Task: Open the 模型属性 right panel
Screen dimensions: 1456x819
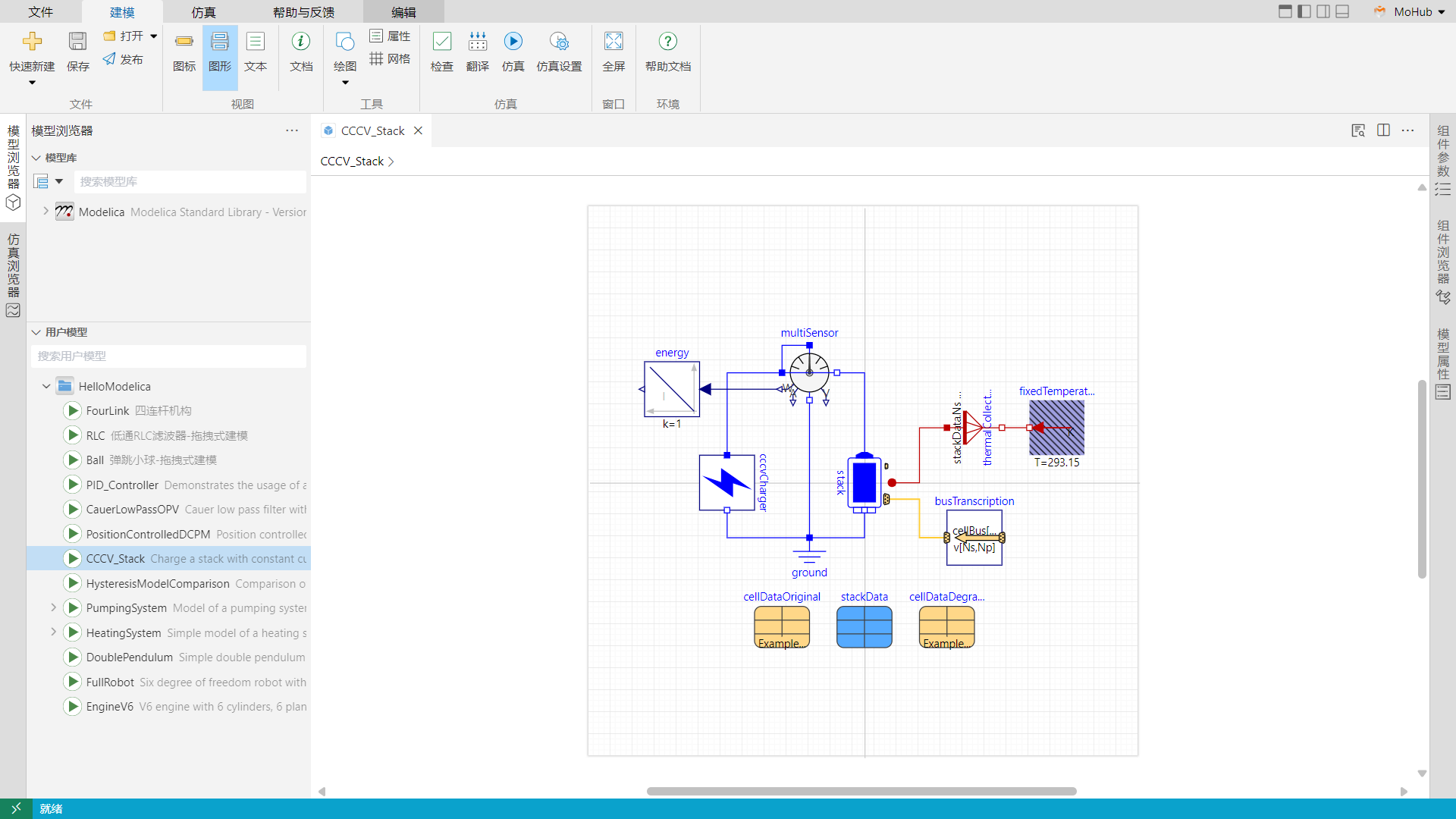Action: tap(1443, 363)
